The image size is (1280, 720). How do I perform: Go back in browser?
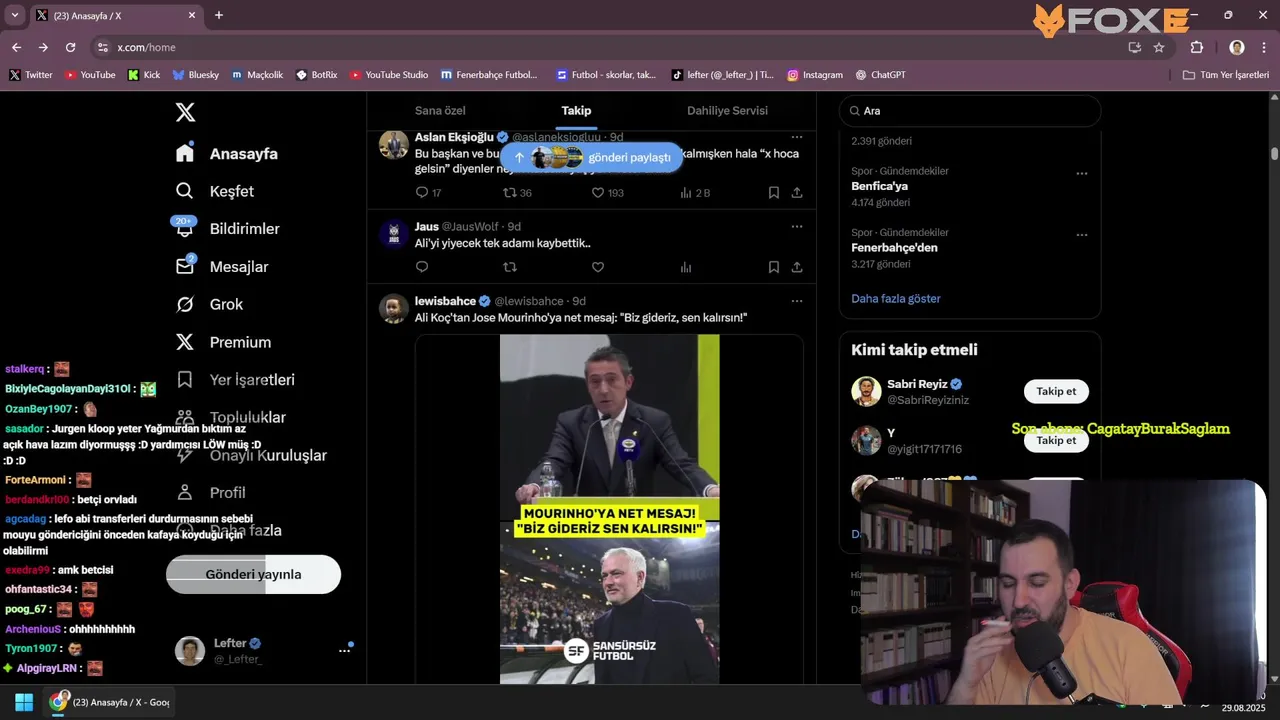16,47
